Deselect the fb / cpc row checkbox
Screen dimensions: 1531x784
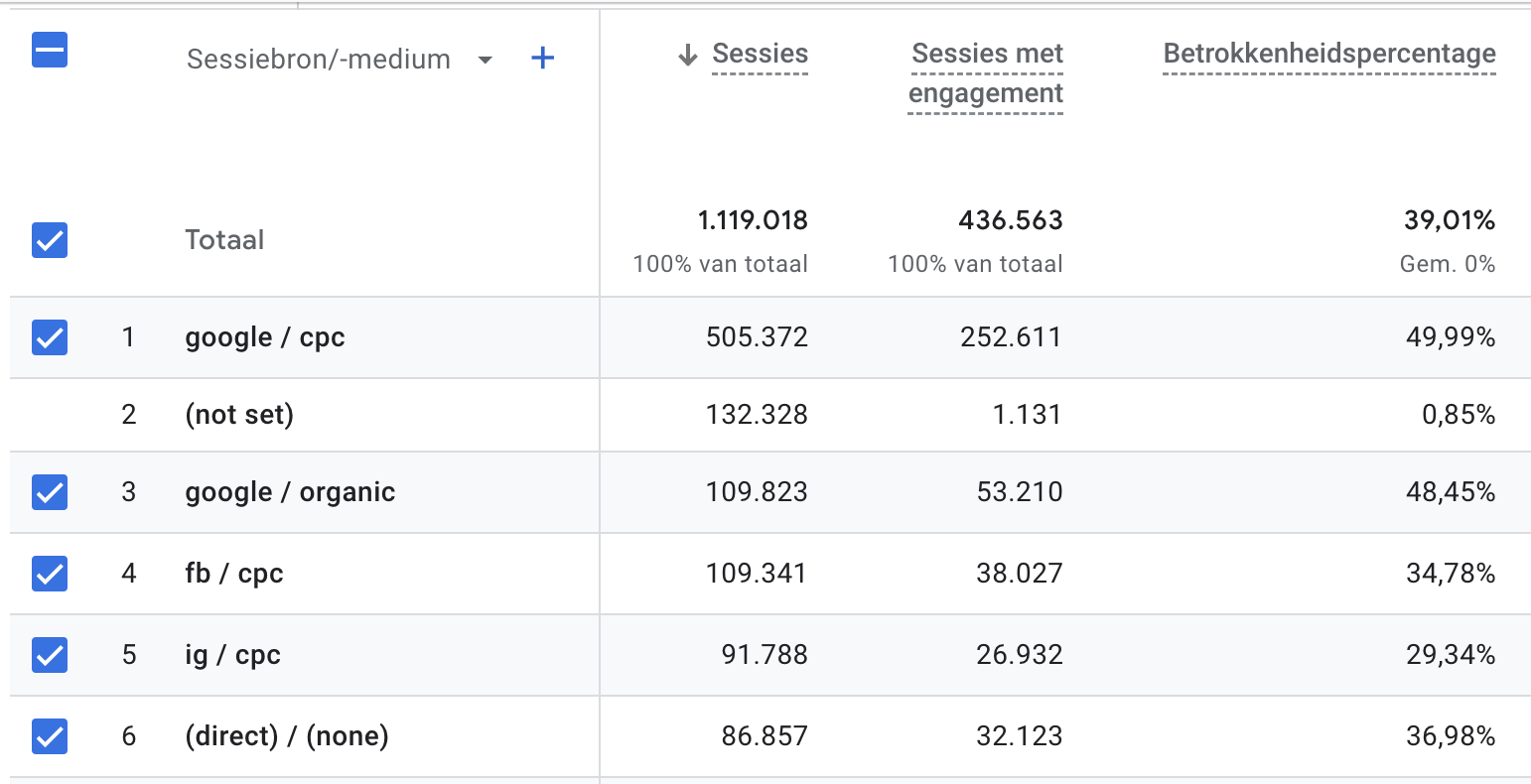50,574
